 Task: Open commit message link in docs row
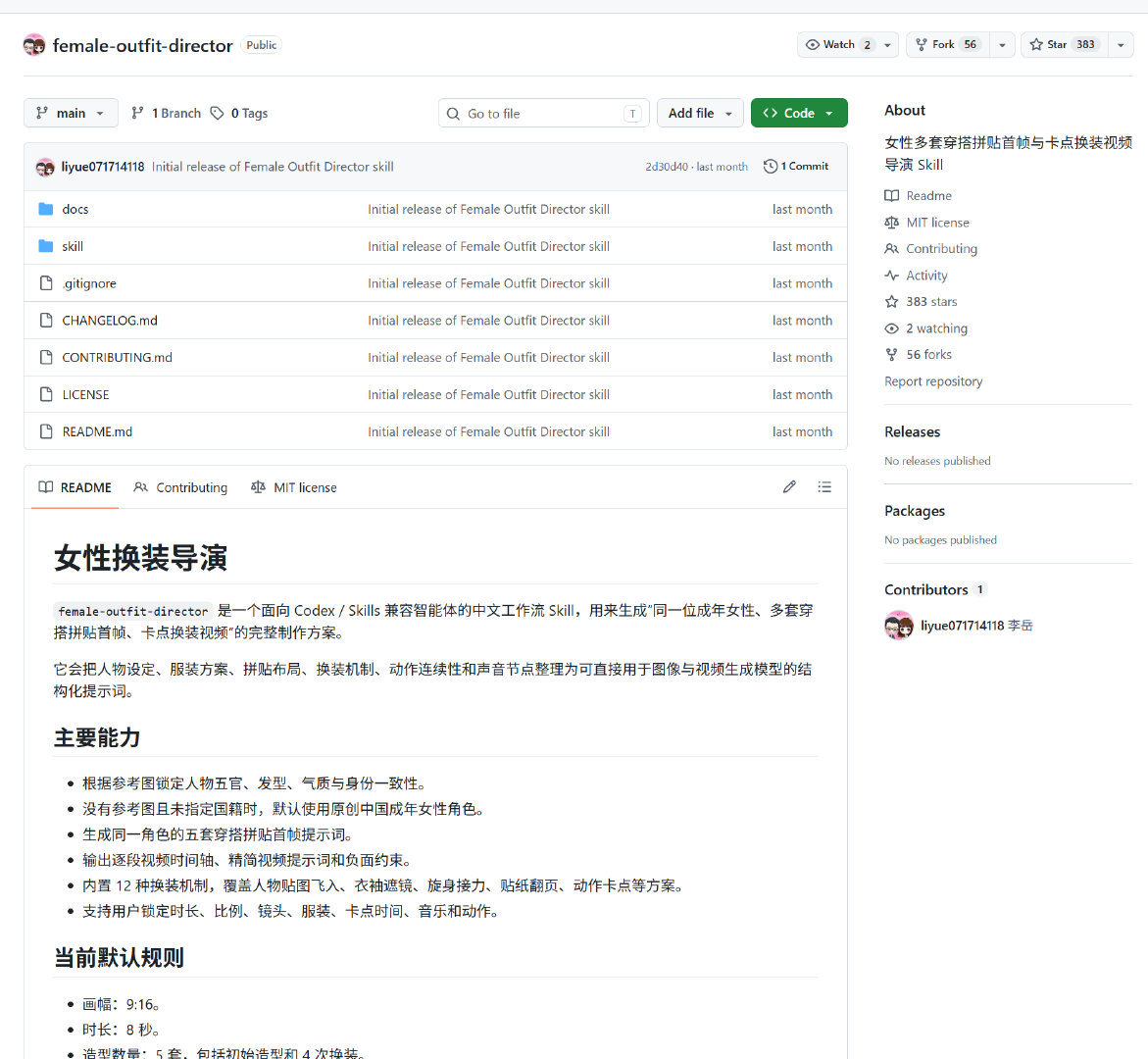point(488,210)
